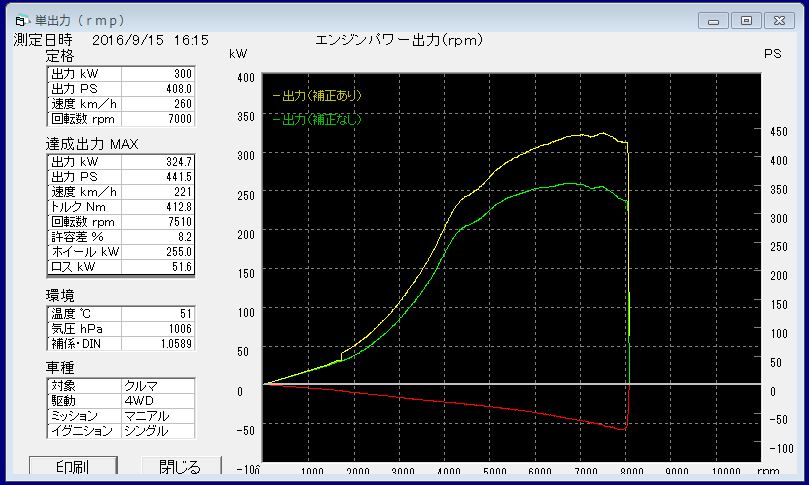Screen dimensions: 809x485
Task: Select the rated 出力 PS value 408.0
Action: click(158, 89)
